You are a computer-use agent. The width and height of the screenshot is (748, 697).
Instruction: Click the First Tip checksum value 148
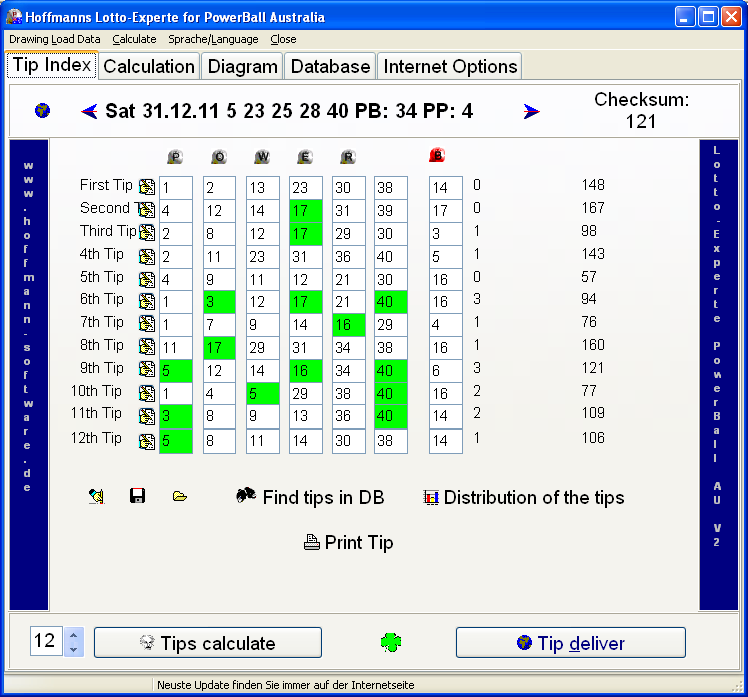(593, 185)
